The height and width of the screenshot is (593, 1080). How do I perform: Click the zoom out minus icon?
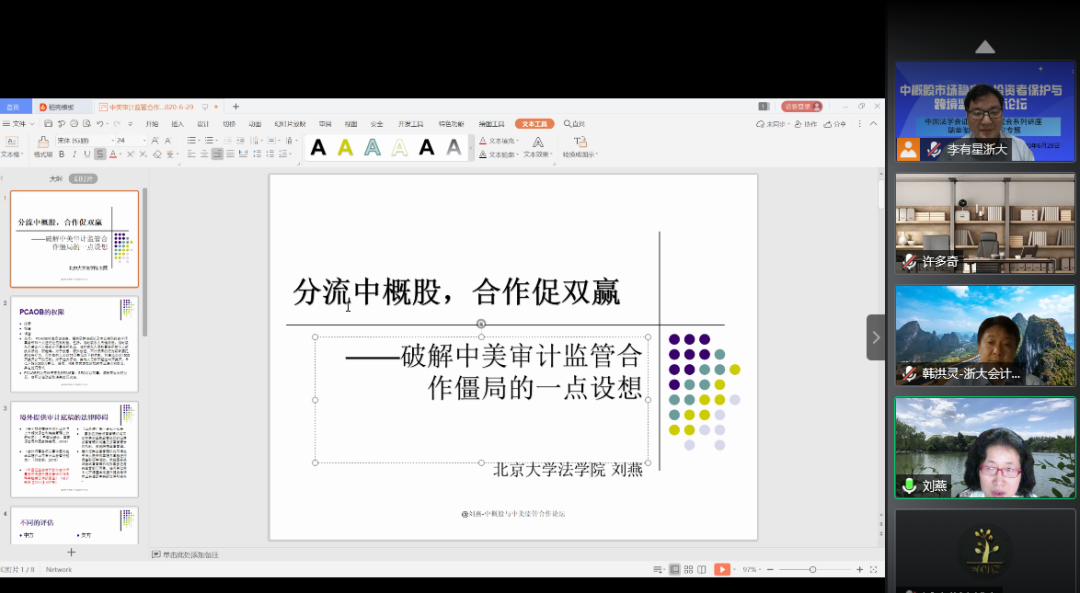pos(770,570)
